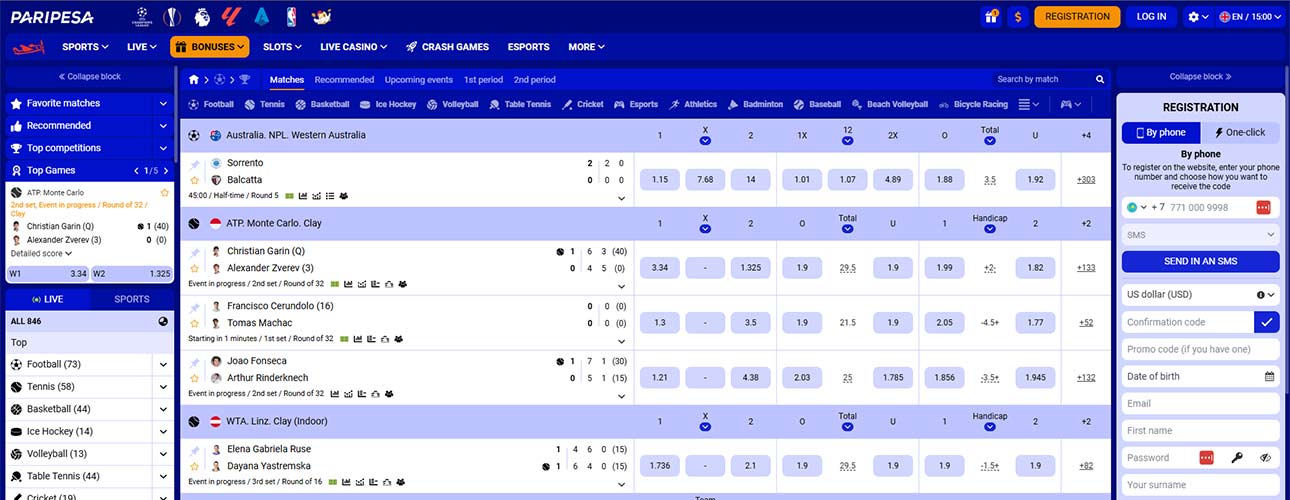Filter matches by Bicycle Racing
Viewport: 1290px width, 500px height.
pos(972,104)
